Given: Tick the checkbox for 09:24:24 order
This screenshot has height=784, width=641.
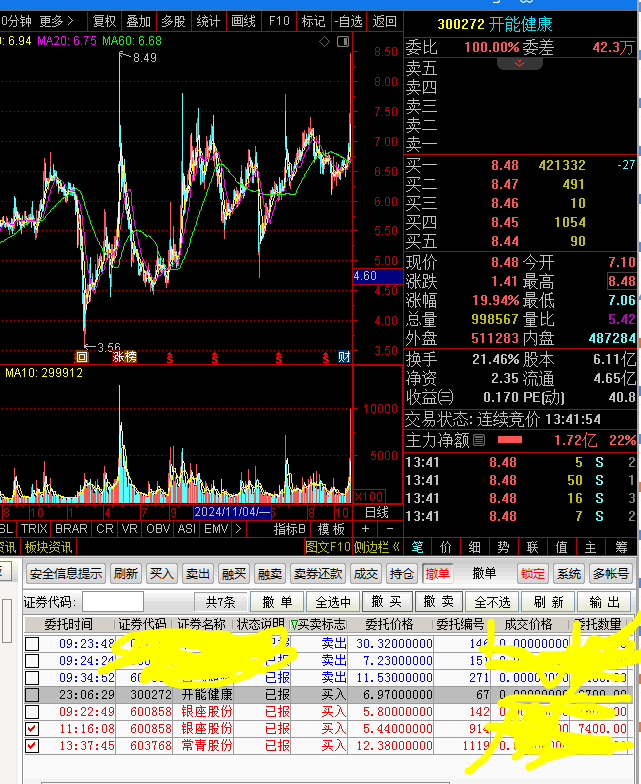Looking at the screenshot, I should click(x=32, y=660).
